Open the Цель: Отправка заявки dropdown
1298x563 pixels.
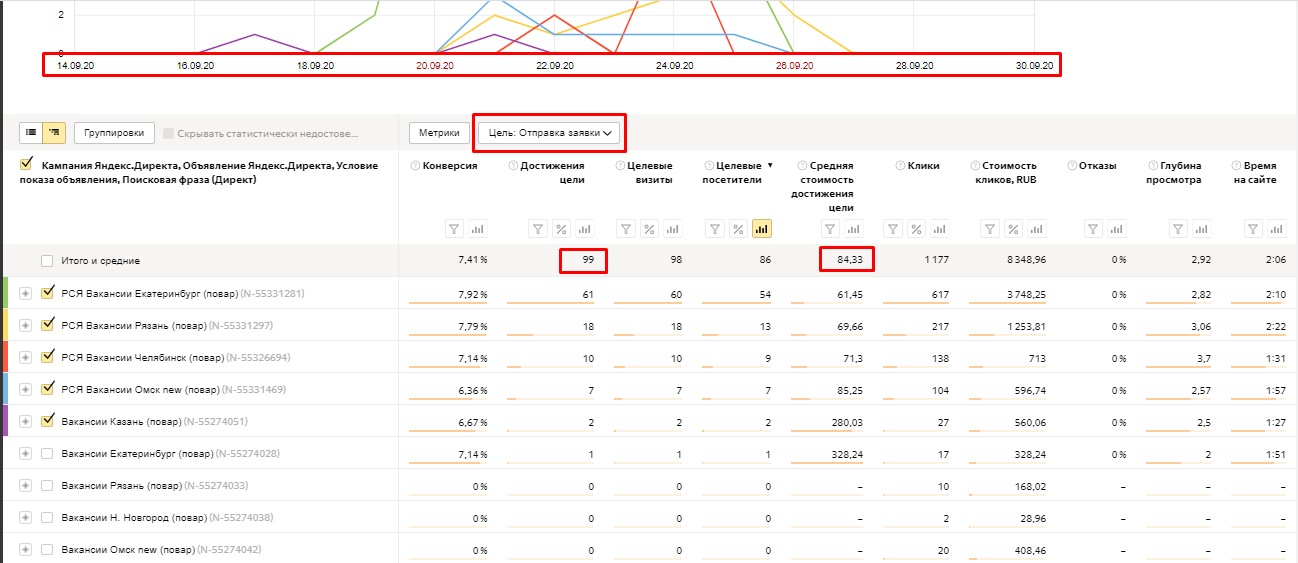[x=549, y=132]
